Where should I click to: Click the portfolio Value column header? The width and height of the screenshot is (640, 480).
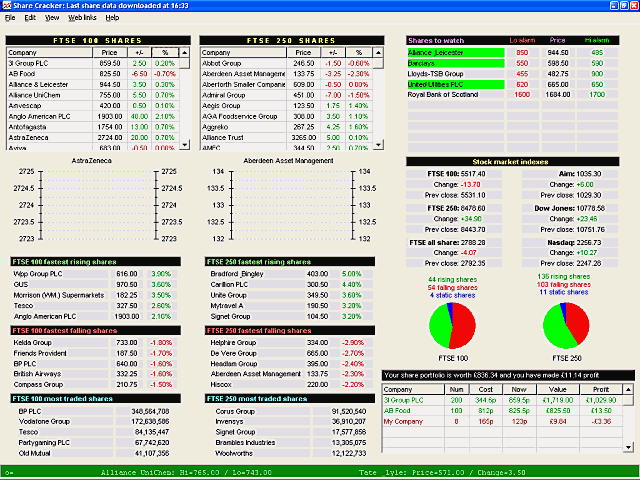click(558, 389)
